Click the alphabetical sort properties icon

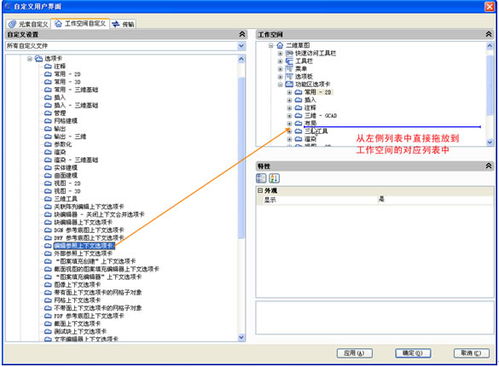(274, 178)
